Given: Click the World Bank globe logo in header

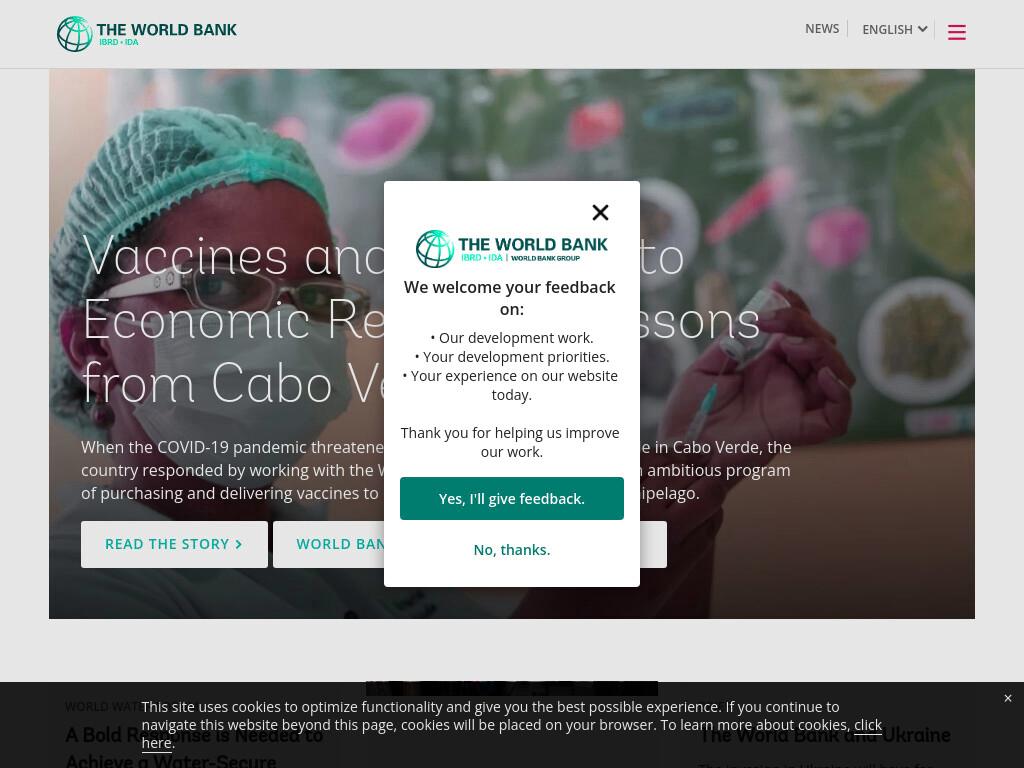Looking at the screenshot, I should pos(74,34).
